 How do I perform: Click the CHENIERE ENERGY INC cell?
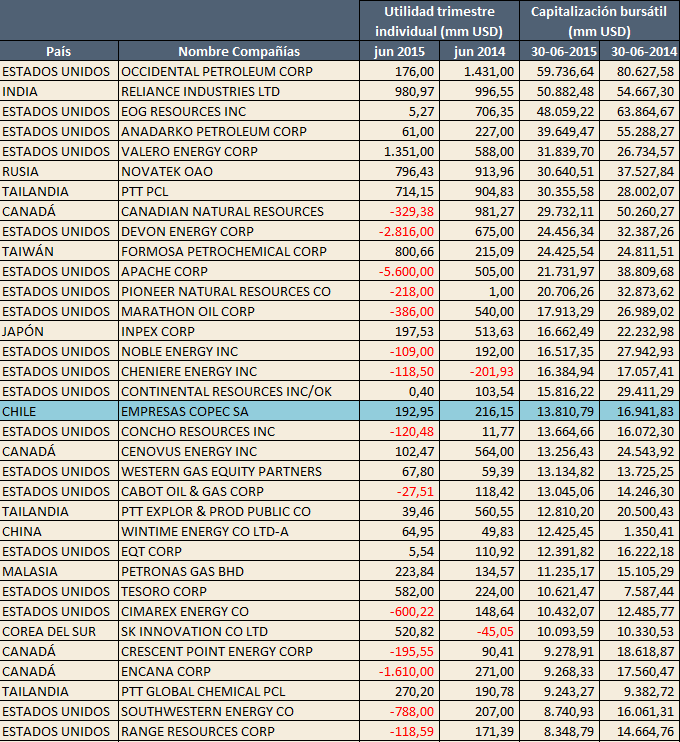pos(239,371)
